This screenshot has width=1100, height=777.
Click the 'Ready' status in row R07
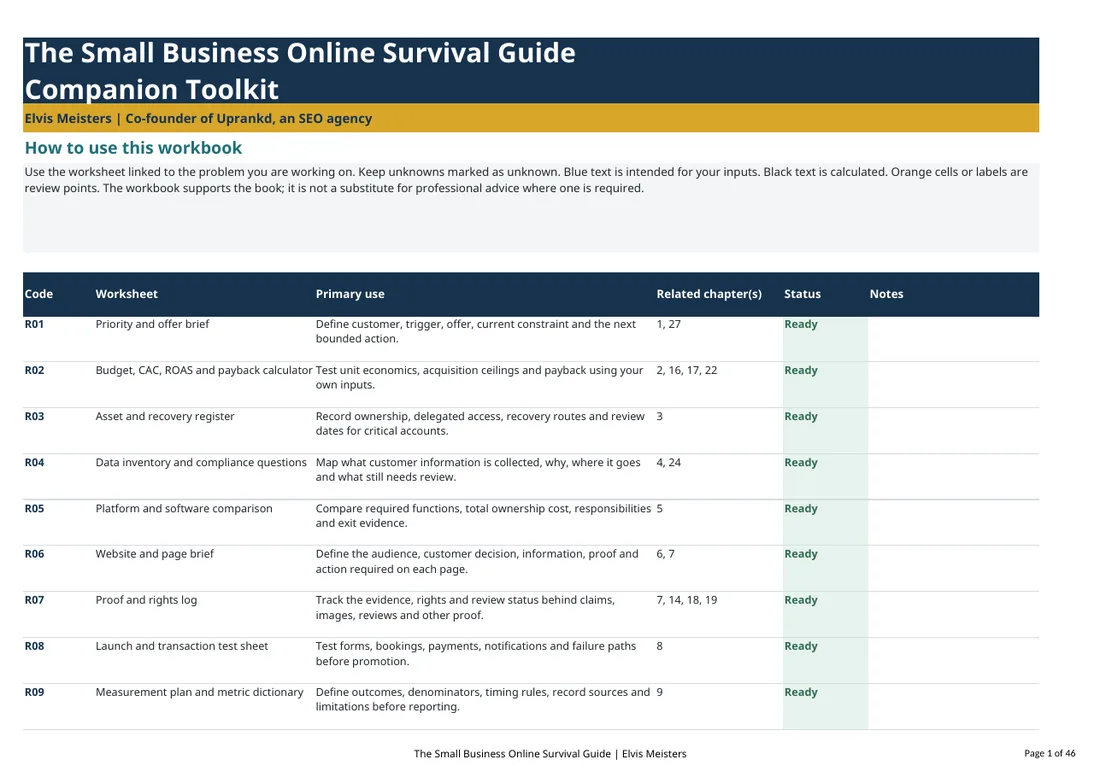801,601
